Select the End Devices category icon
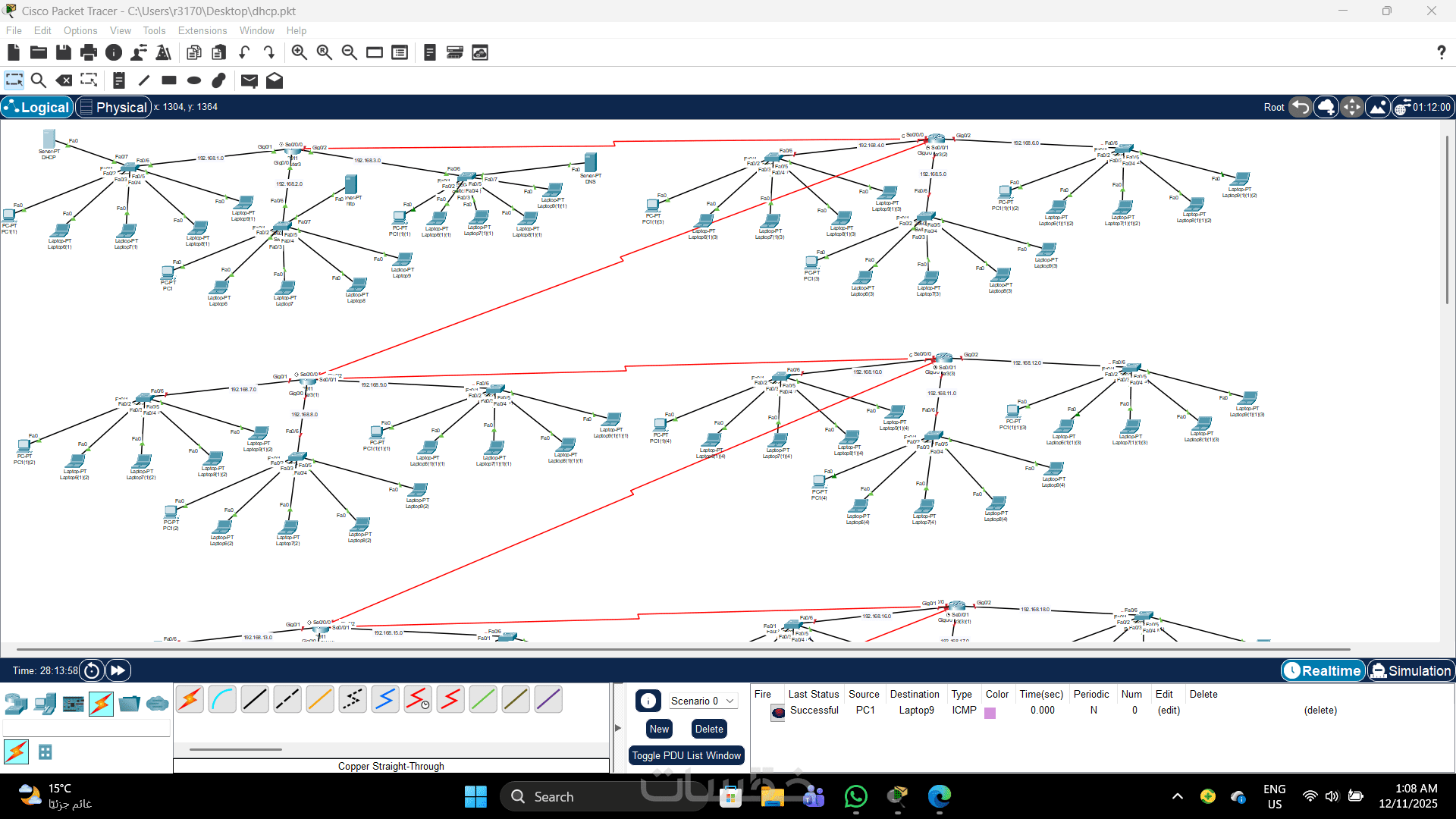 click(x=45, y=704)
